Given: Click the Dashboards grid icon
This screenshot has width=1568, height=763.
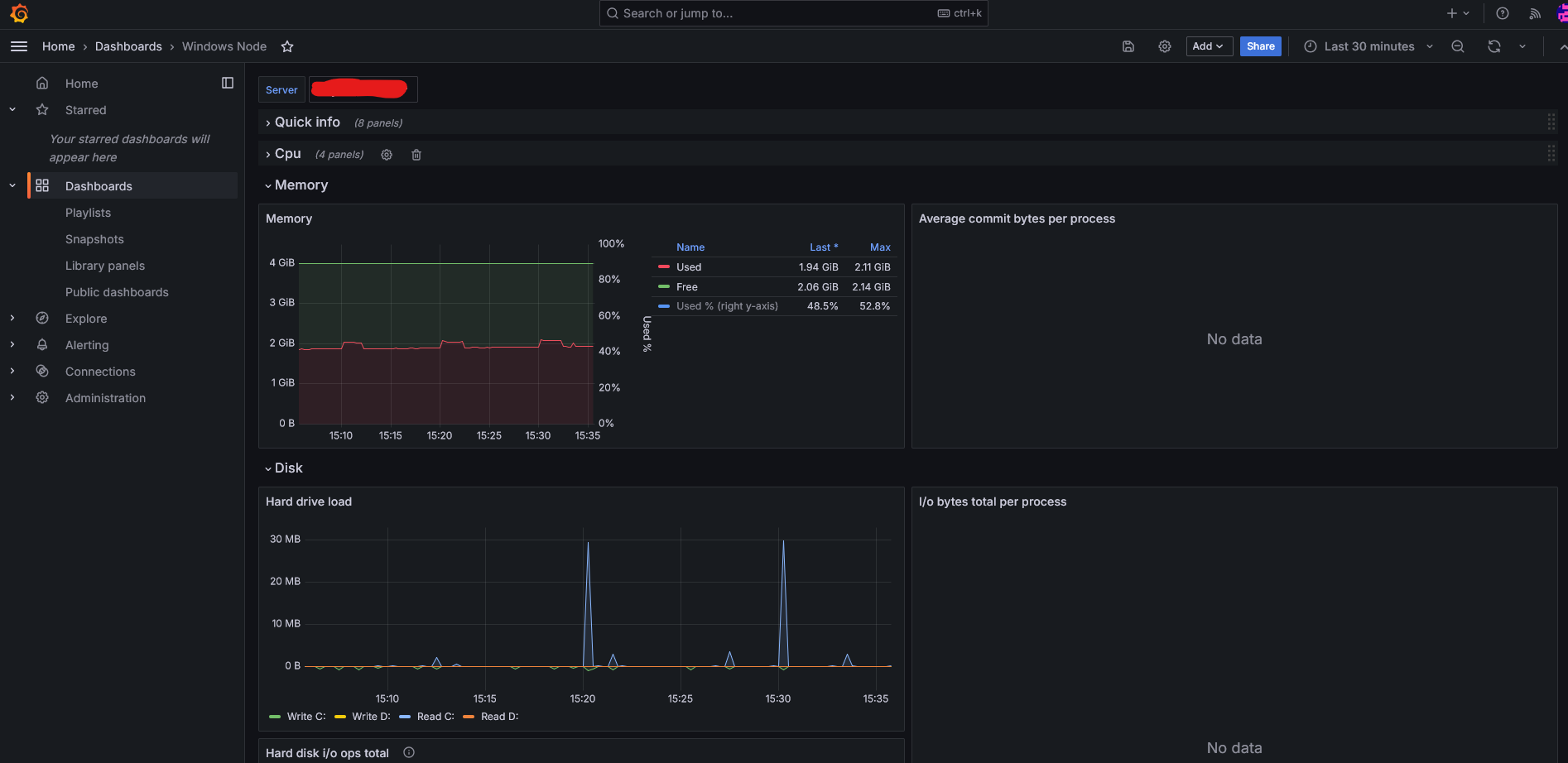Looking at the screenshot, I should [42, 186].
